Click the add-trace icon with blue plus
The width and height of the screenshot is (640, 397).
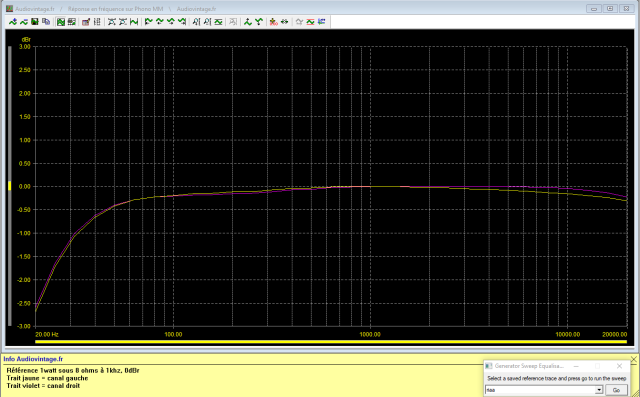(x=13, y=22)
